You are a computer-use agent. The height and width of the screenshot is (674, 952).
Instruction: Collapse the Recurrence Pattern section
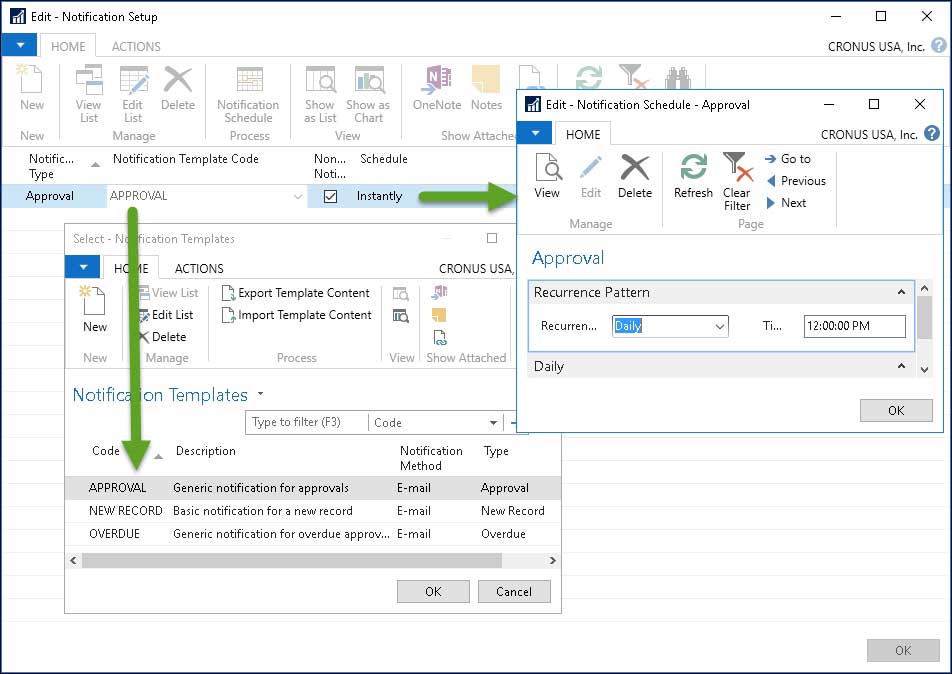[x=899, y=292]
